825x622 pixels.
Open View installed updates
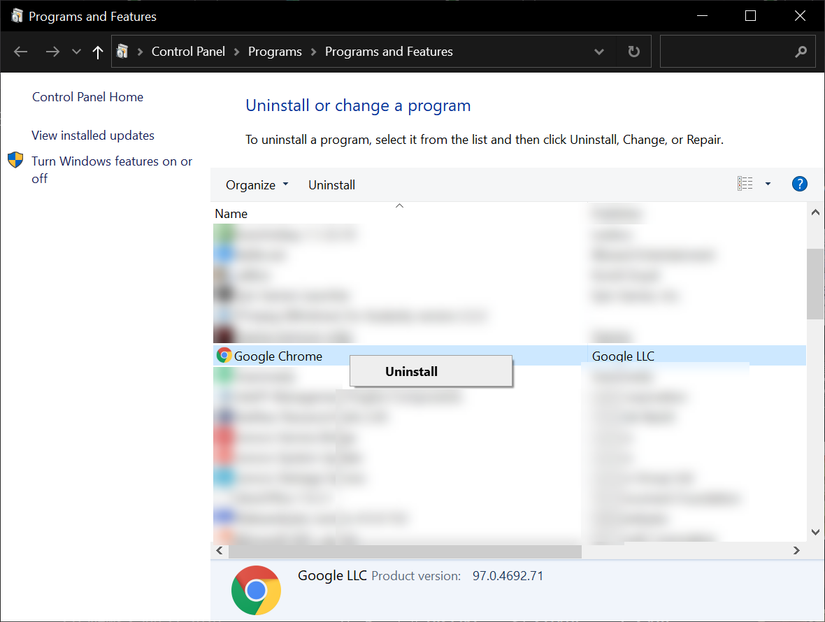pyautogui.click(x=93, y=135)
